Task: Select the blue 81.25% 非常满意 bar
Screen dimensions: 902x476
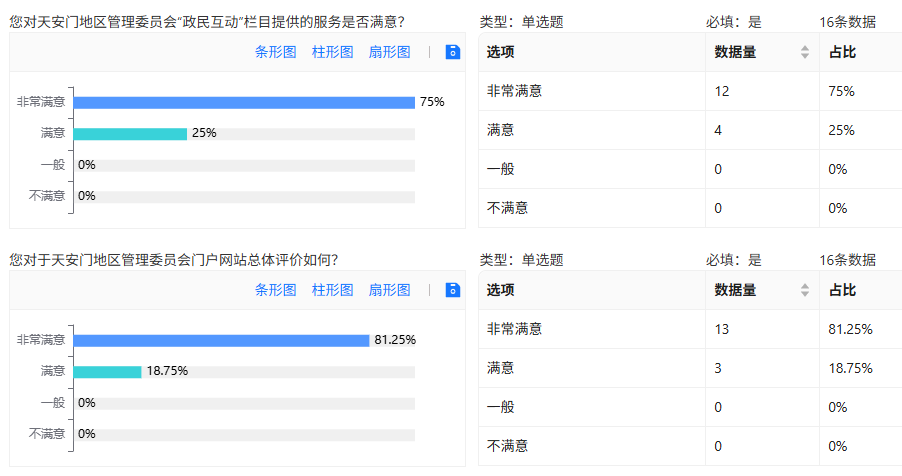Action: point(221,341)
